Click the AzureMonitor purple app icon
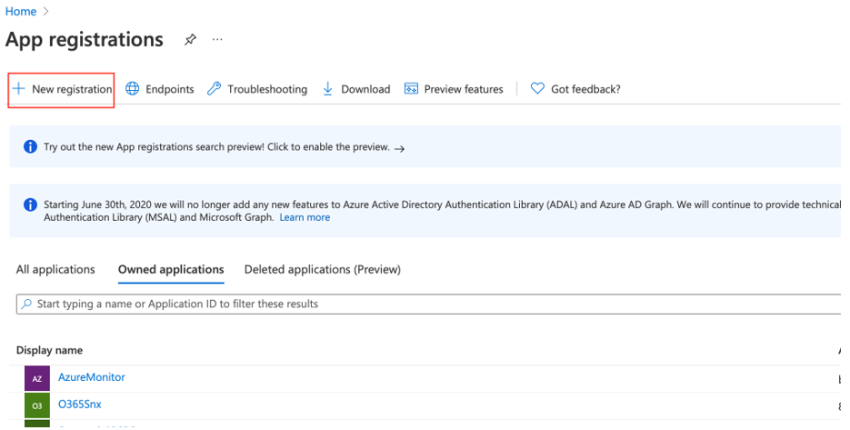 pyautogui.click(x=36, y=378)
